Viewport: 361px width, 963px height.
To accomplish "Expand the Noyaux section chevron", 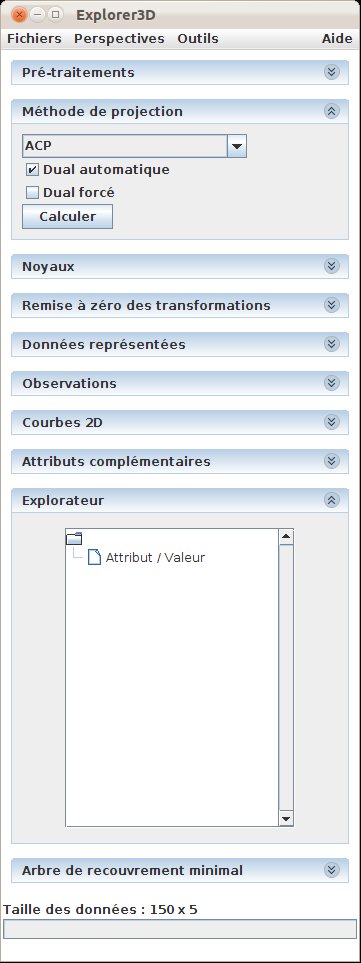I will pyautogui.click(x=332, y=266).
